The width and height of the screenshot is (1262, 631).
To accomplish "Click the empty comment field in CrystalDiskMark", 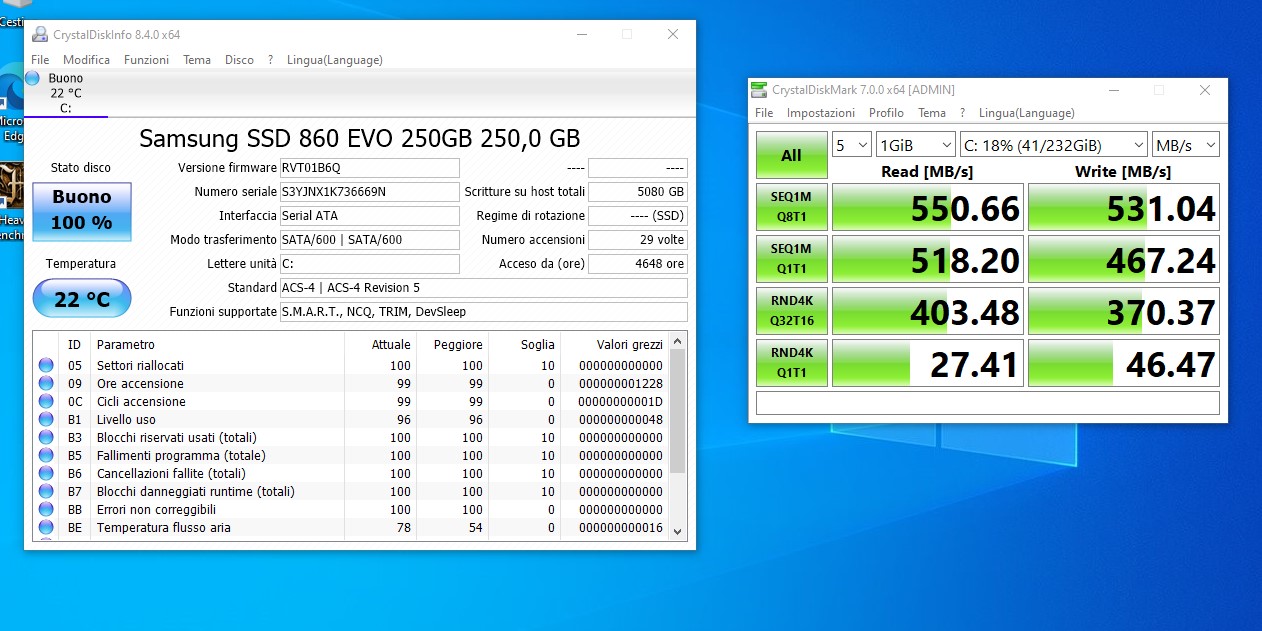I will (988, 402).
